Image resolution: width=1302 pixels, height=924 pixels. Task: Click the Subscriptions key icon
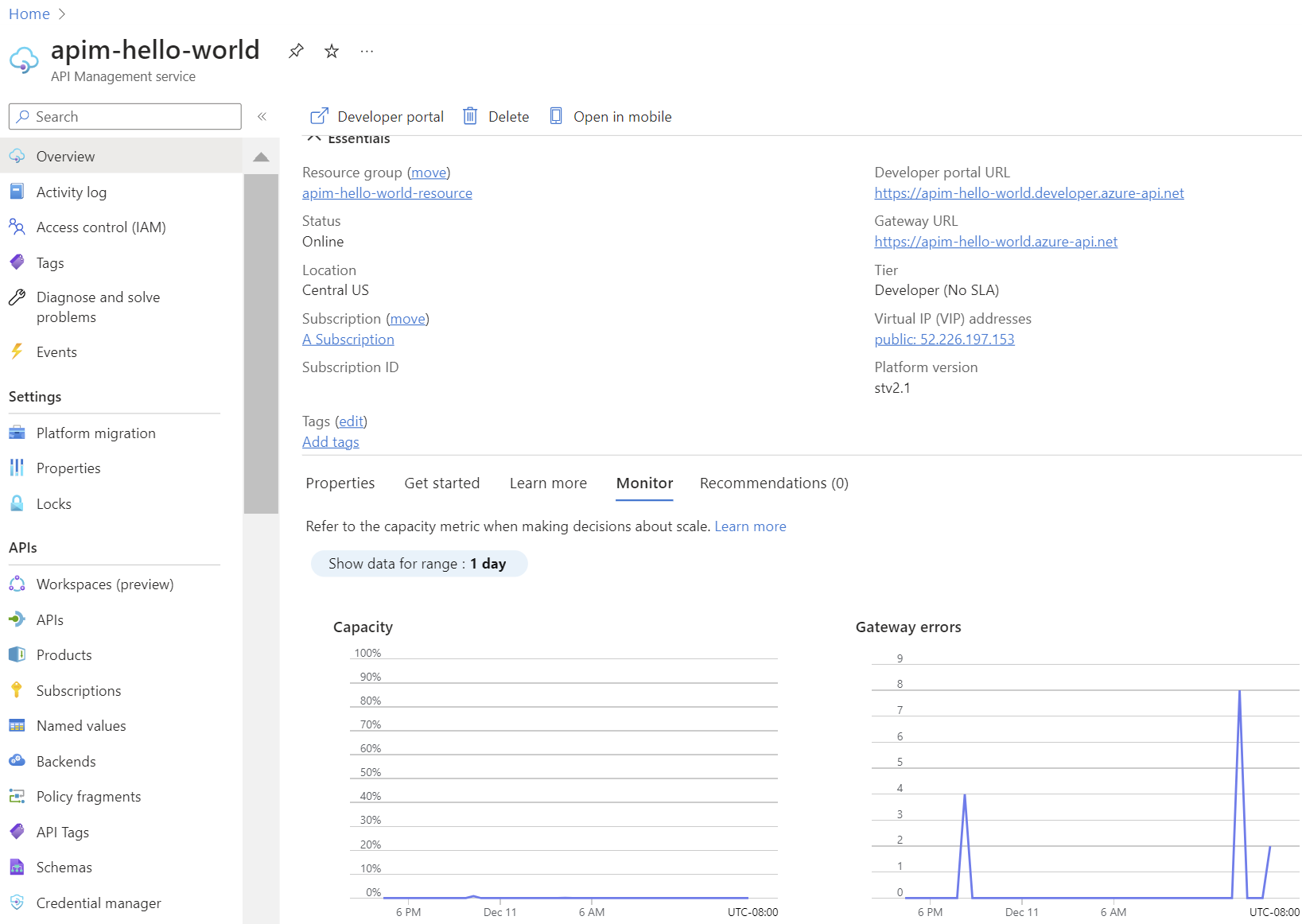coord(17,690)
